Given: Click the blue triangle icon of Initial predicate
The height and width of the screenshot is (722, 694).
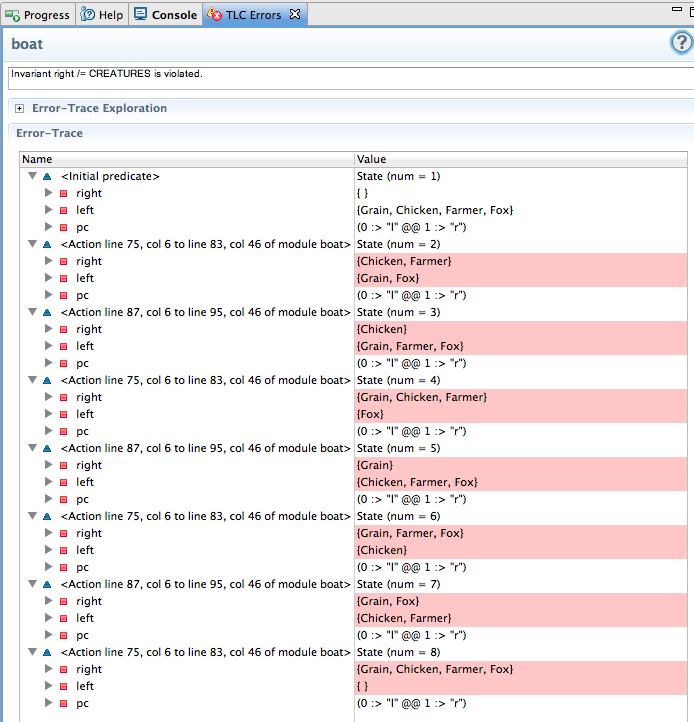Looking at the screenshot, I should click(x=47, y=176).
